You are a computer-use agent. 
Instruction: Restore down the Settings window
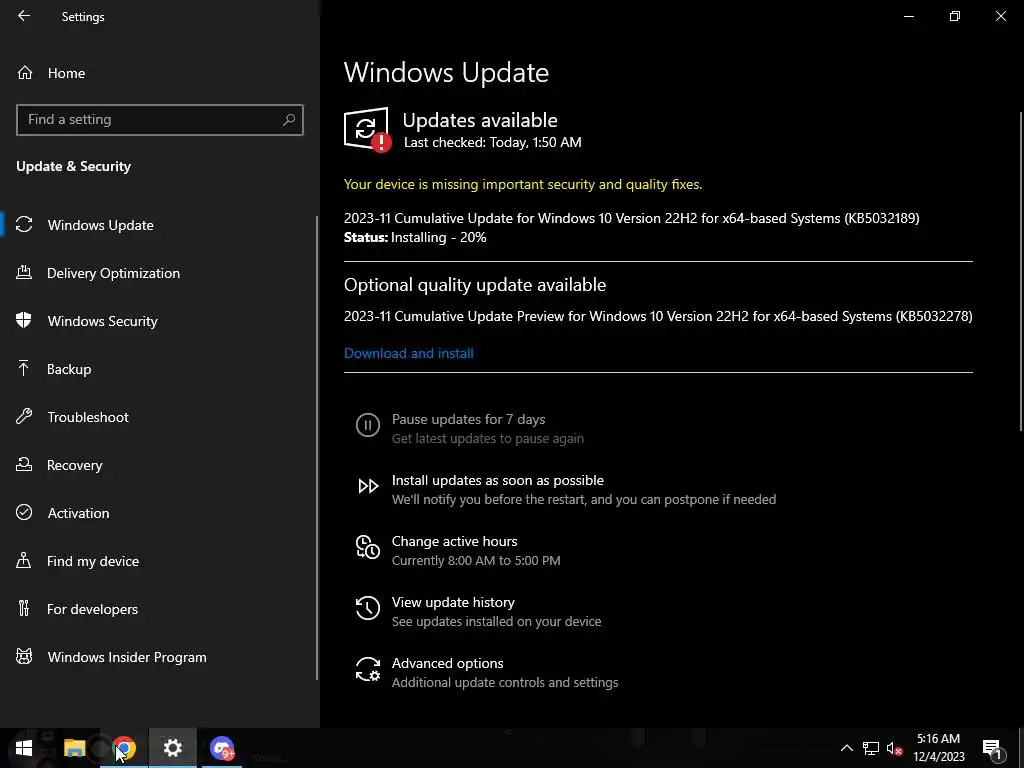[x=955, y=16]
